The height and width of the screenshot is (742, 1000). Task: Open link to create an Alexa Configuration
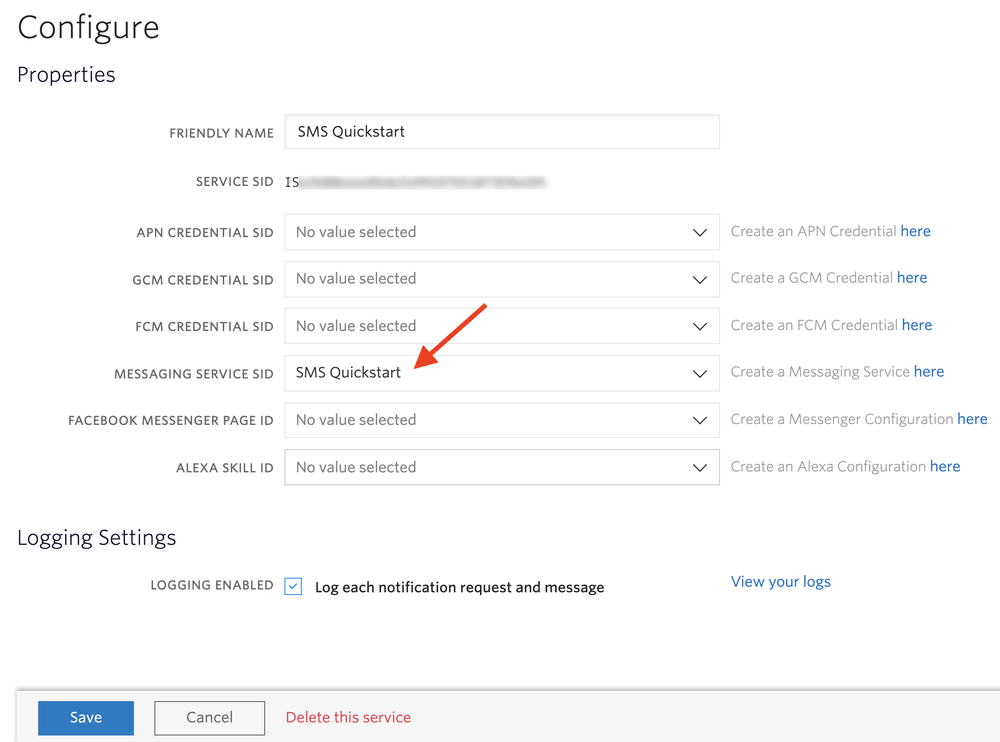tap(945, 466)
